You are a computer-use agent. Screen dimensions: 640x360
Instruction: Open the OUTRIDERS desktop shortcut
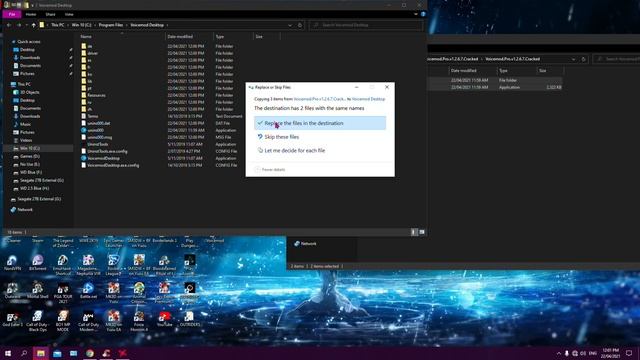pyautogui.click(x=189, y=319)
